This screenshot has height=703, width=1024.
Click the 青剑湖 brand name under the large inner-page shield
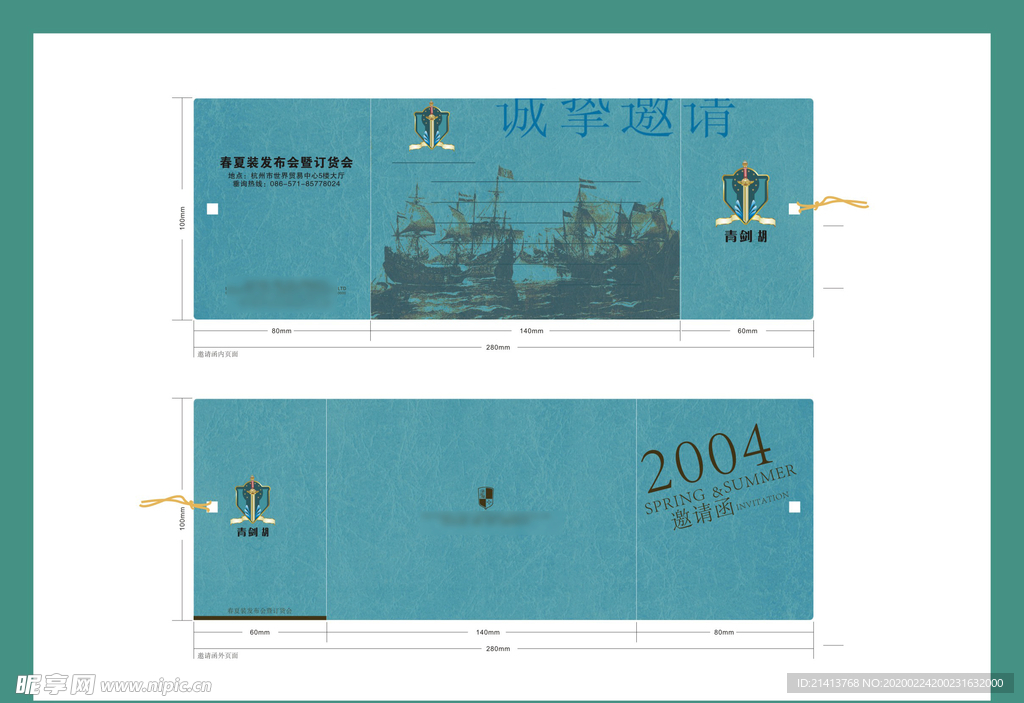(745, 236)
